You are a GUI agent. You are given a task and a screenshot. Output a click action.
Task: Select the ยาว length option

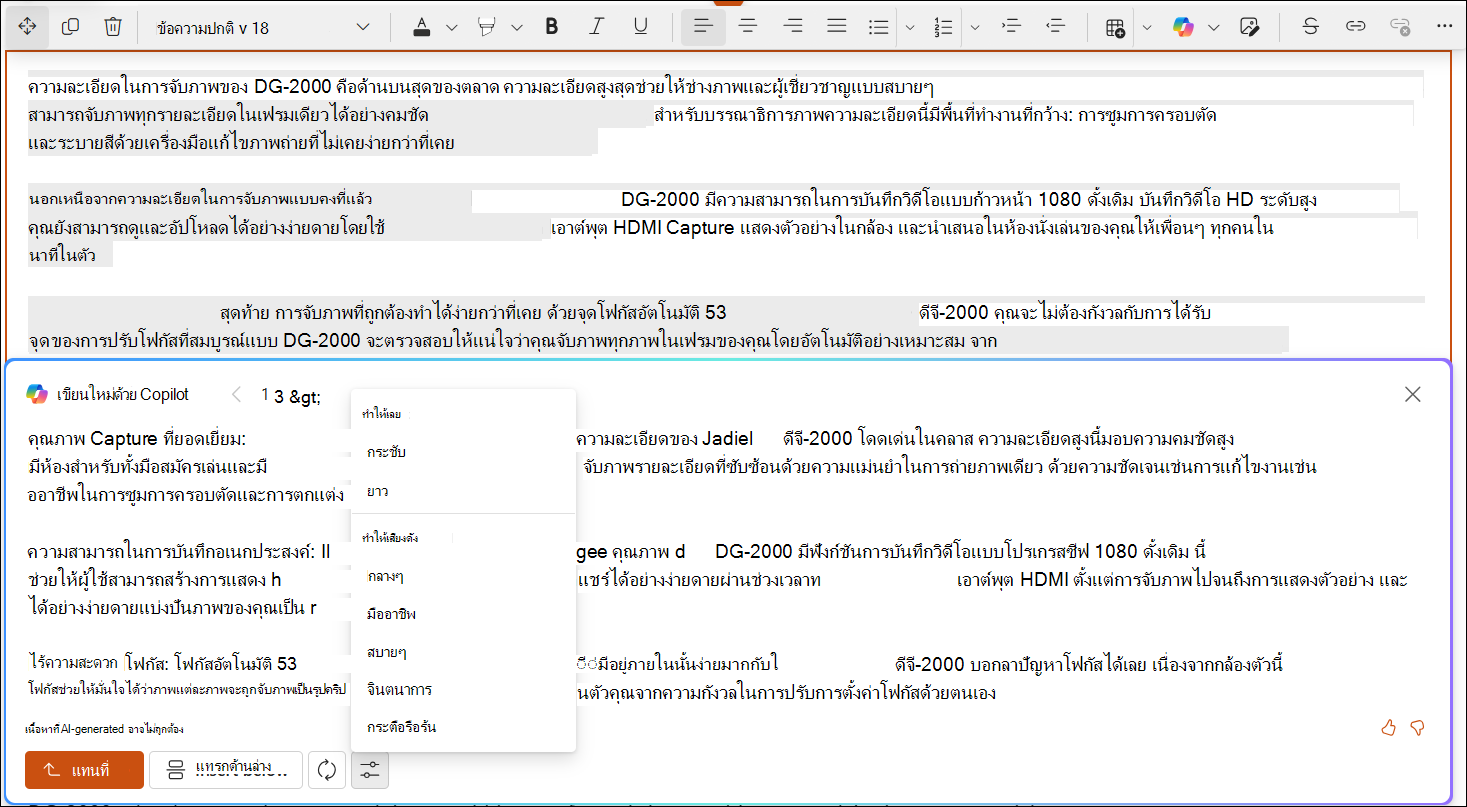pos(463,491)
